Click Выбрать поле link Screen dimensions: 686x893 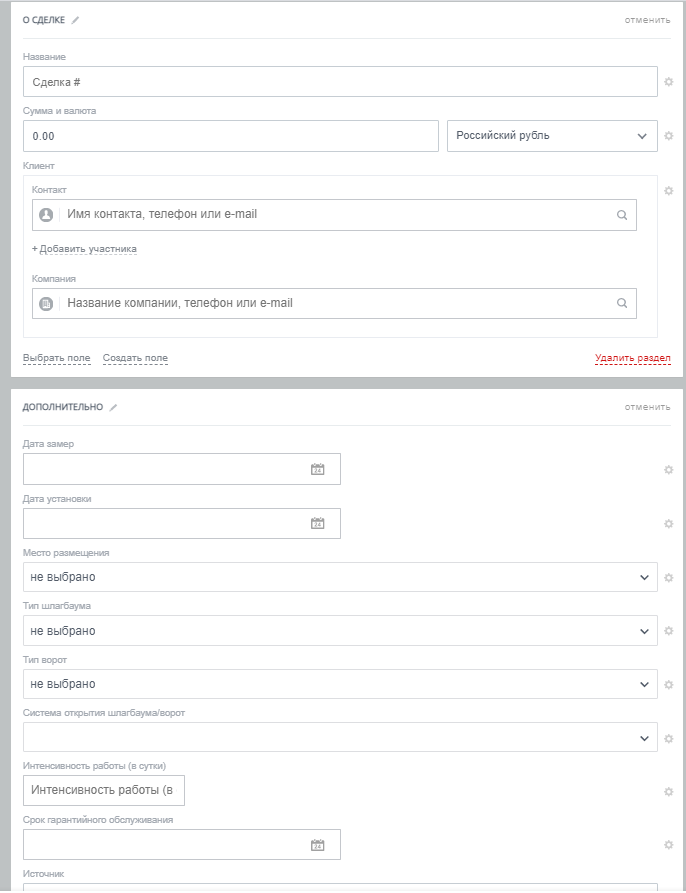[x=57, y=358]
